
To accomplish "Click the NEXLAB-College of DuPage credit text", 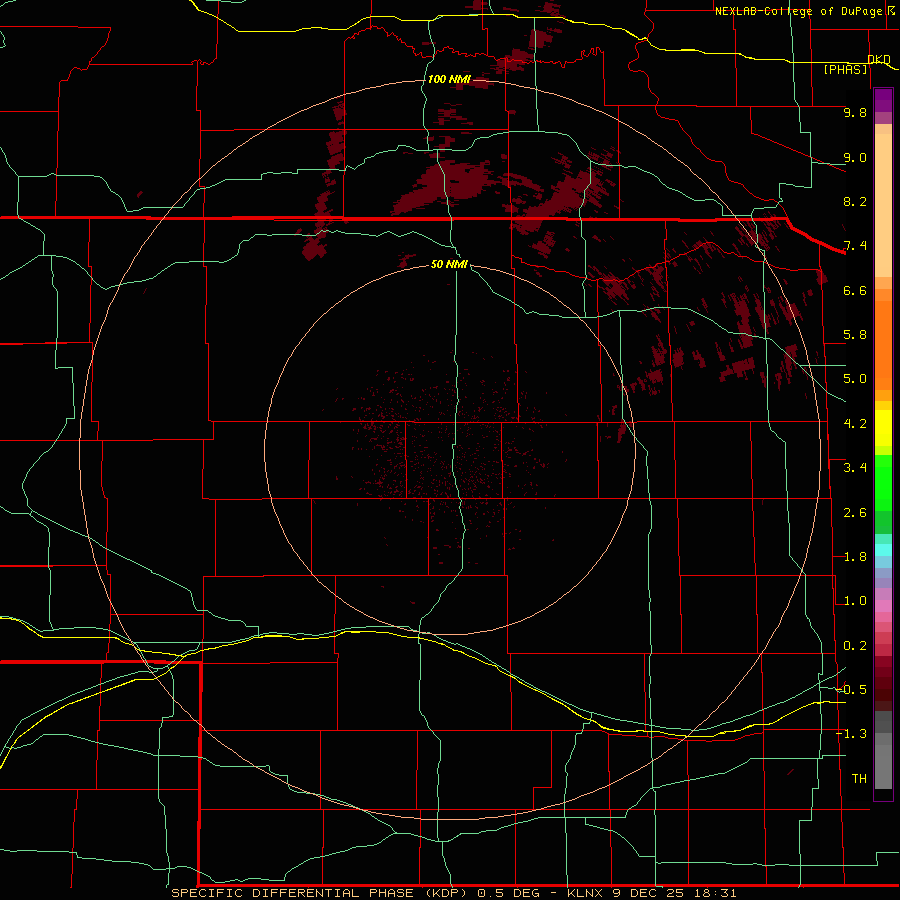I will (x=800, y=11).
